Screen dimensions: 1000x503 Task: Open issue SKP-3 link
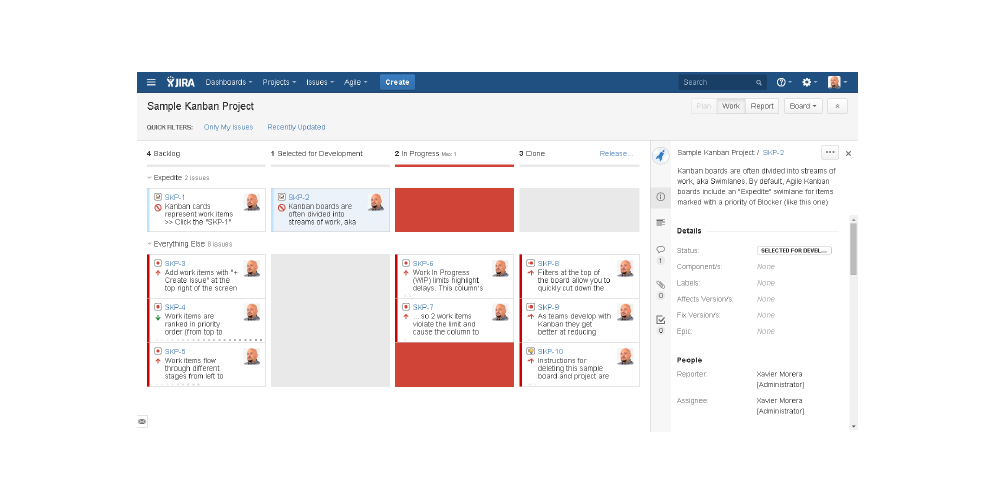pos(175,263)
